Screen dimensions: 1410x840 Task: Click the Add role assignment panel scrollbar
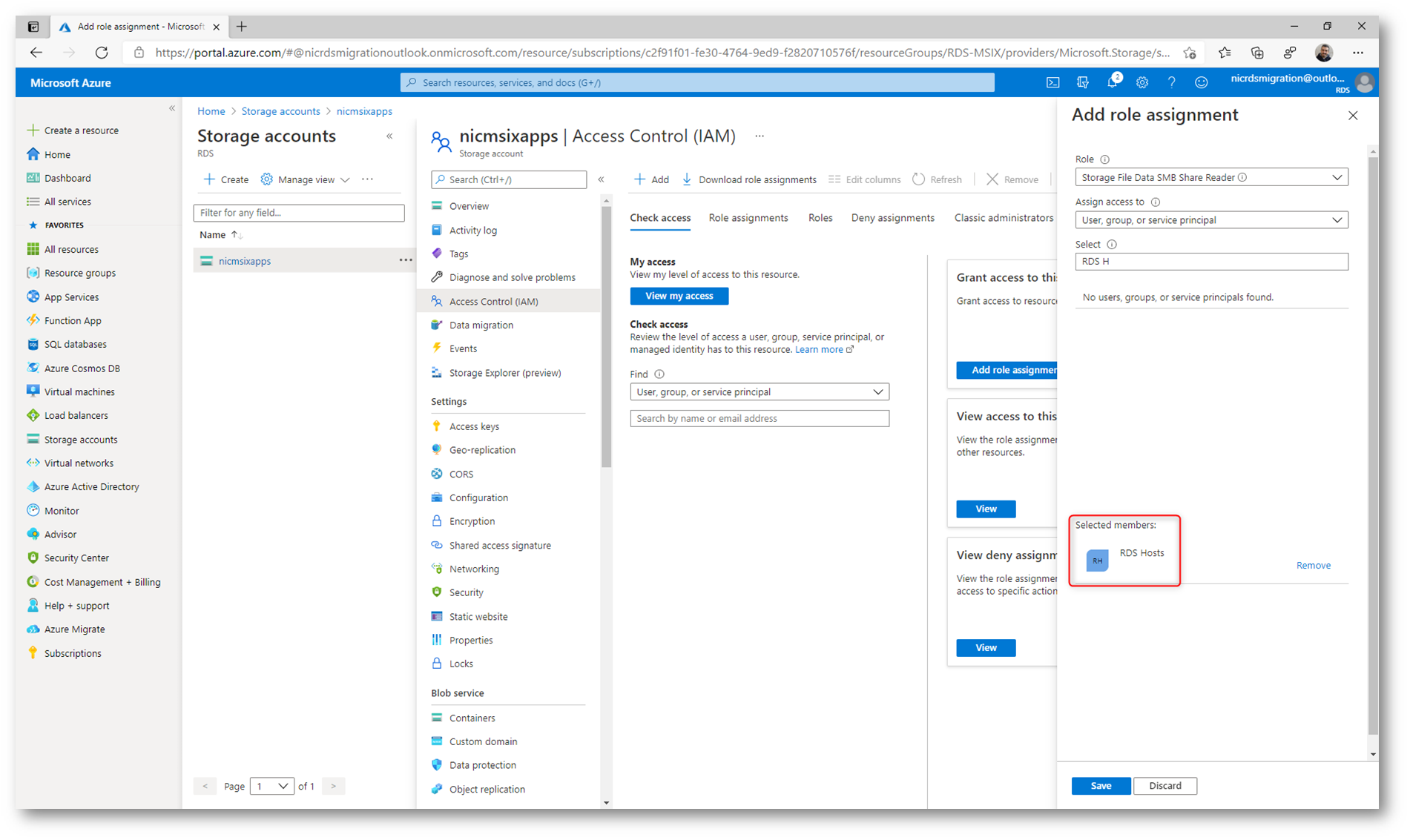(x=1373, y=446)
